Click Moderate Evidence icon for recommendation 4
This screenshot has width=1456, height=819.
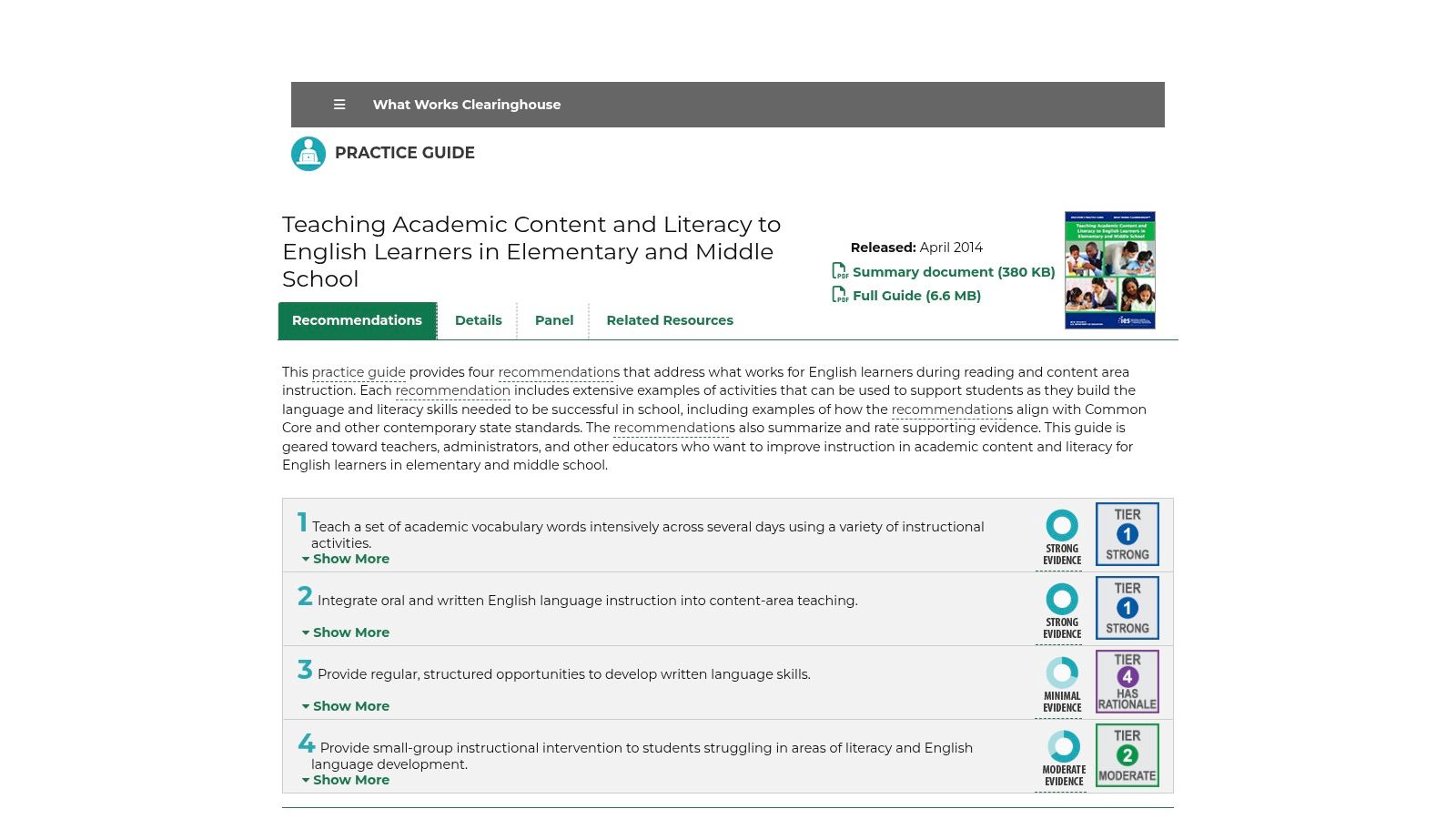(x=1064, y=759)
